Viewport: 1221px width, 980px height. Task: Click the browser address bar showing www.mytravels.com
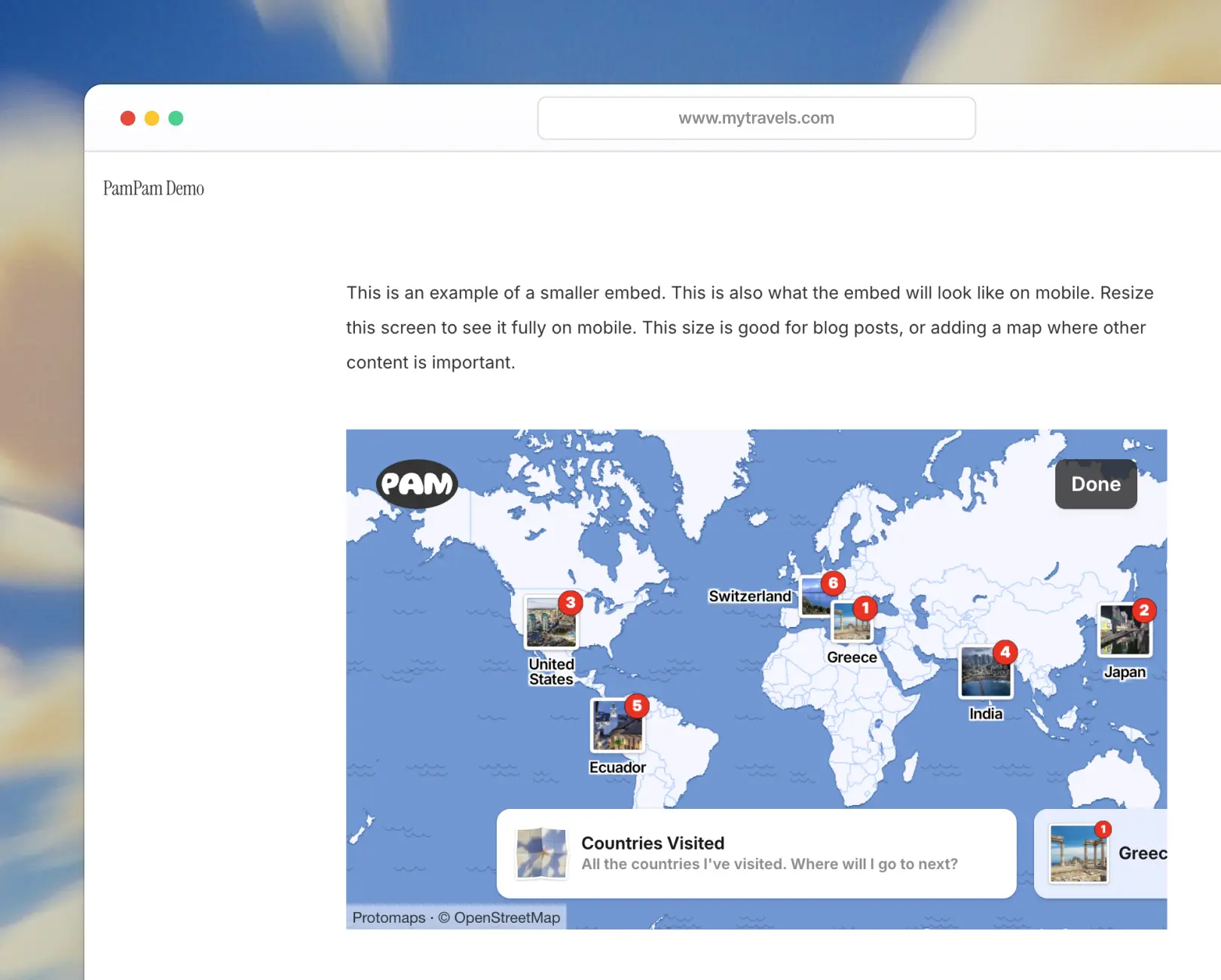coord(756,118)
